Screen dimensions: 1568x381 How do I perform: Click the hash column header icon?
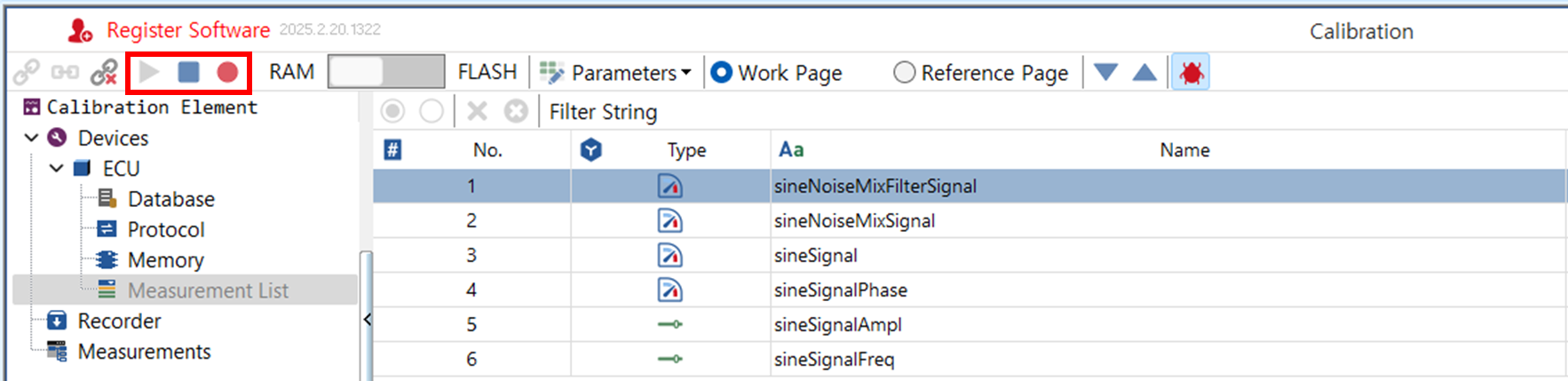392,150
